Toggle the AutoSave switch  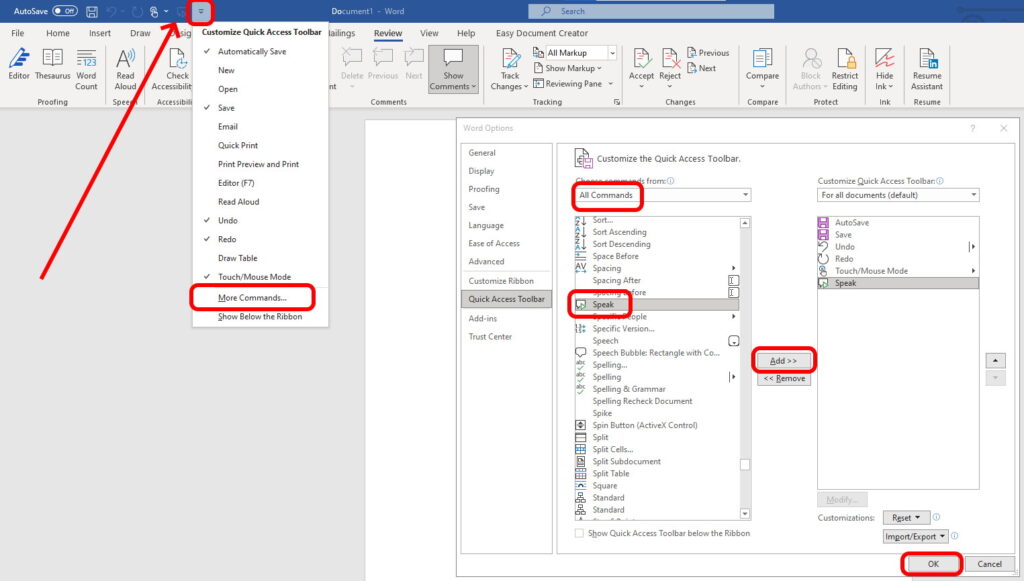coord(65,11)
